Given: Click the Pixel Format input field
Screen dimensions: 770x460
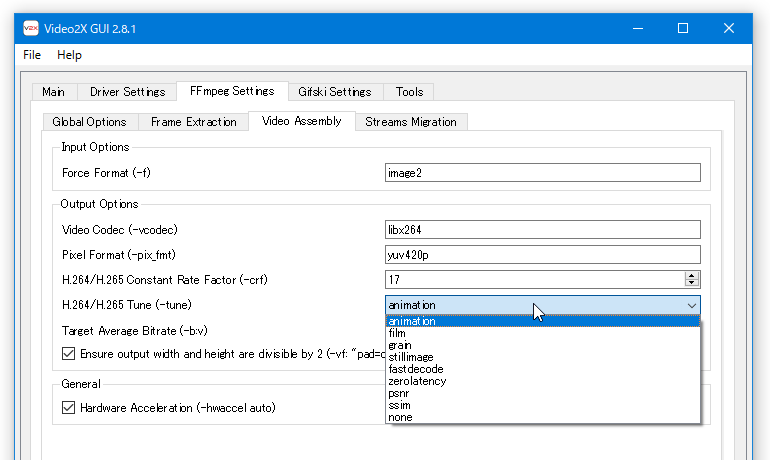Looking at the screenshot, I should click(x=543, y=255).
